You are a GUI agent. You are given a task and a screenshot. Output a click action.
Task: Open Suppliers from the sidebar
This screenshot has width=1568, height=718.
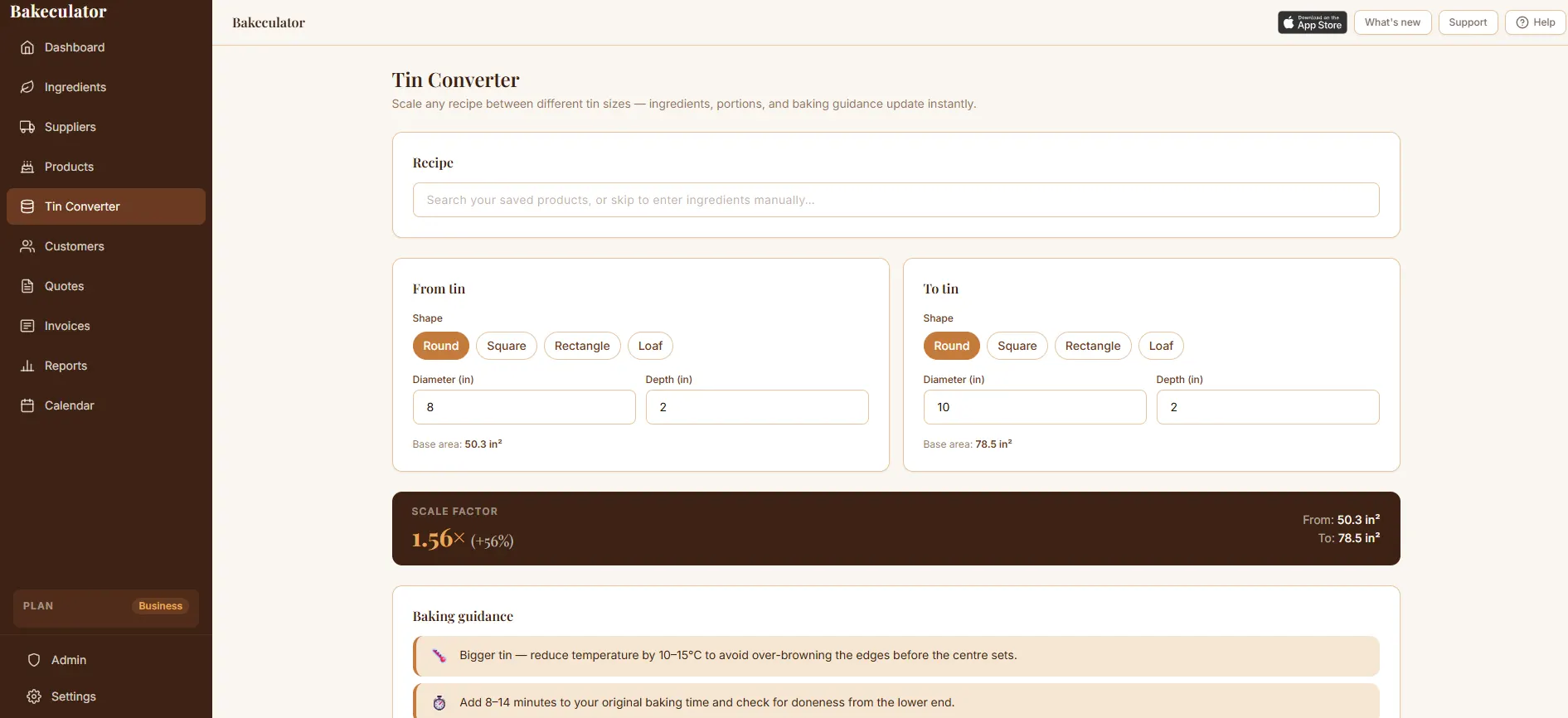[106, 127]
